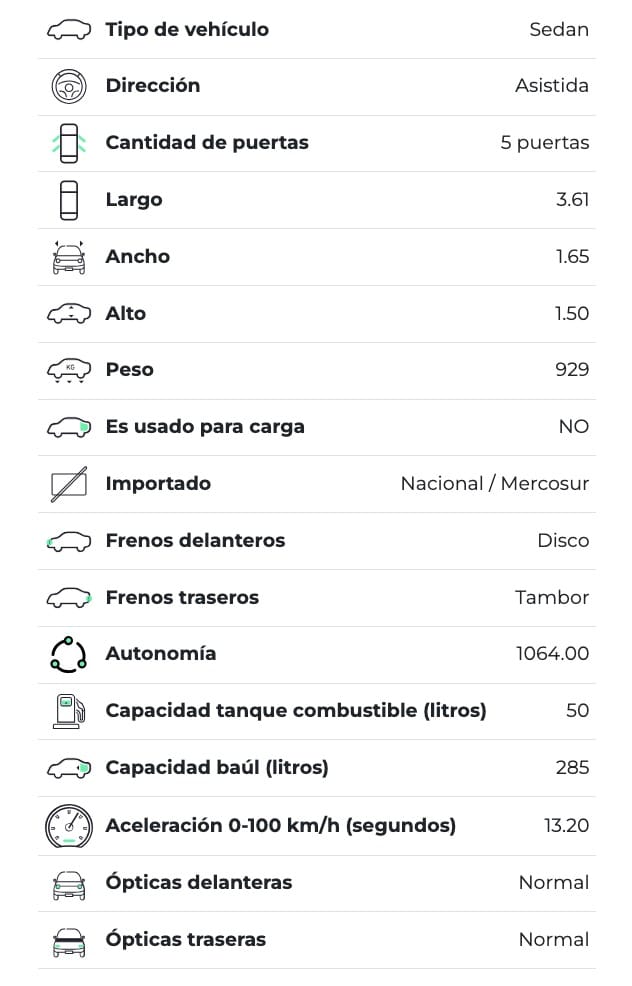The height and width of the screenshot is (986, 632).
Task: Click the Alto car height icon
Action: 68,314
